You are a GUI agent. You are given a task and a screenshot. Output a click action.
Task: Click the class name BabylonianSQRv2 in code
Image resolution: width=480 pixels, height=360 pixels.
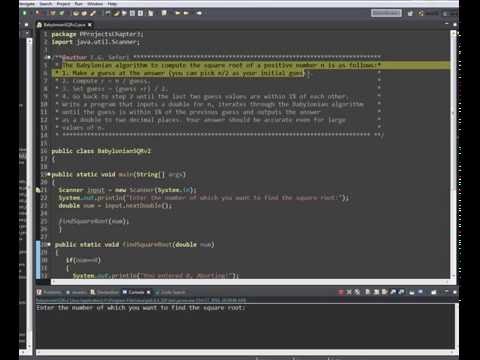(124, 151)
